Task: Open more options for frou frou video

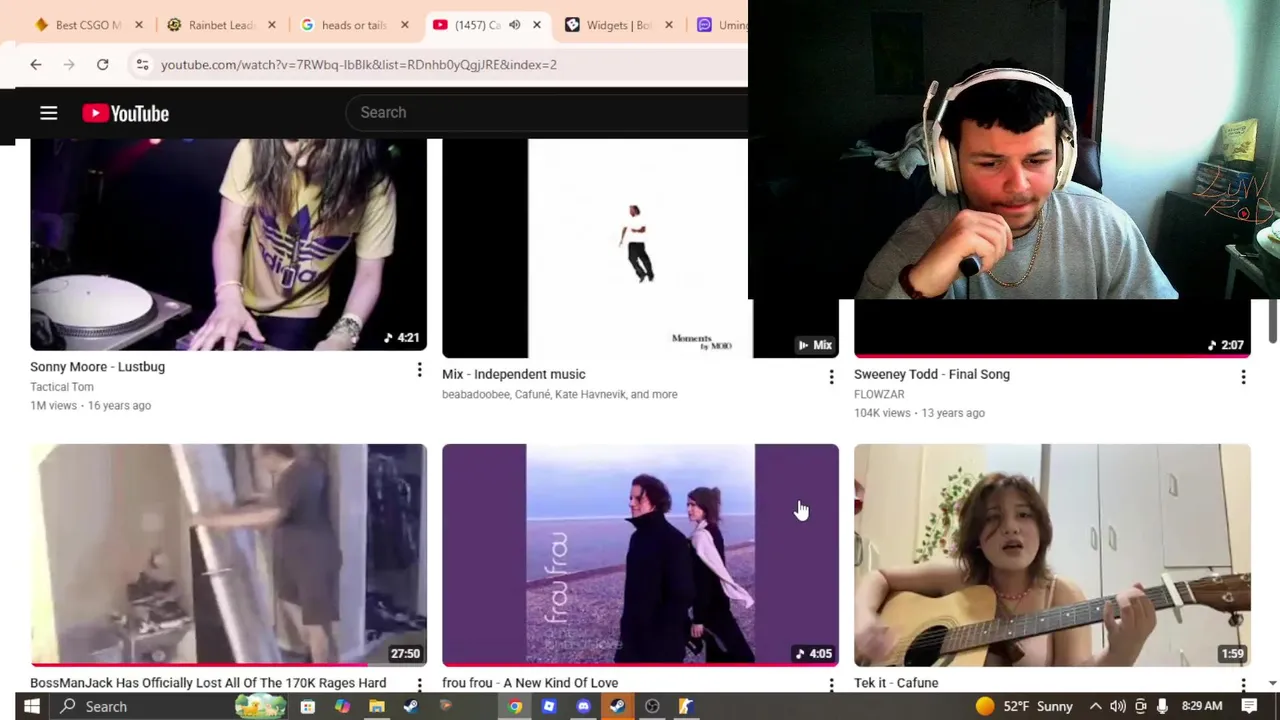Action: (x=831, y=685)
